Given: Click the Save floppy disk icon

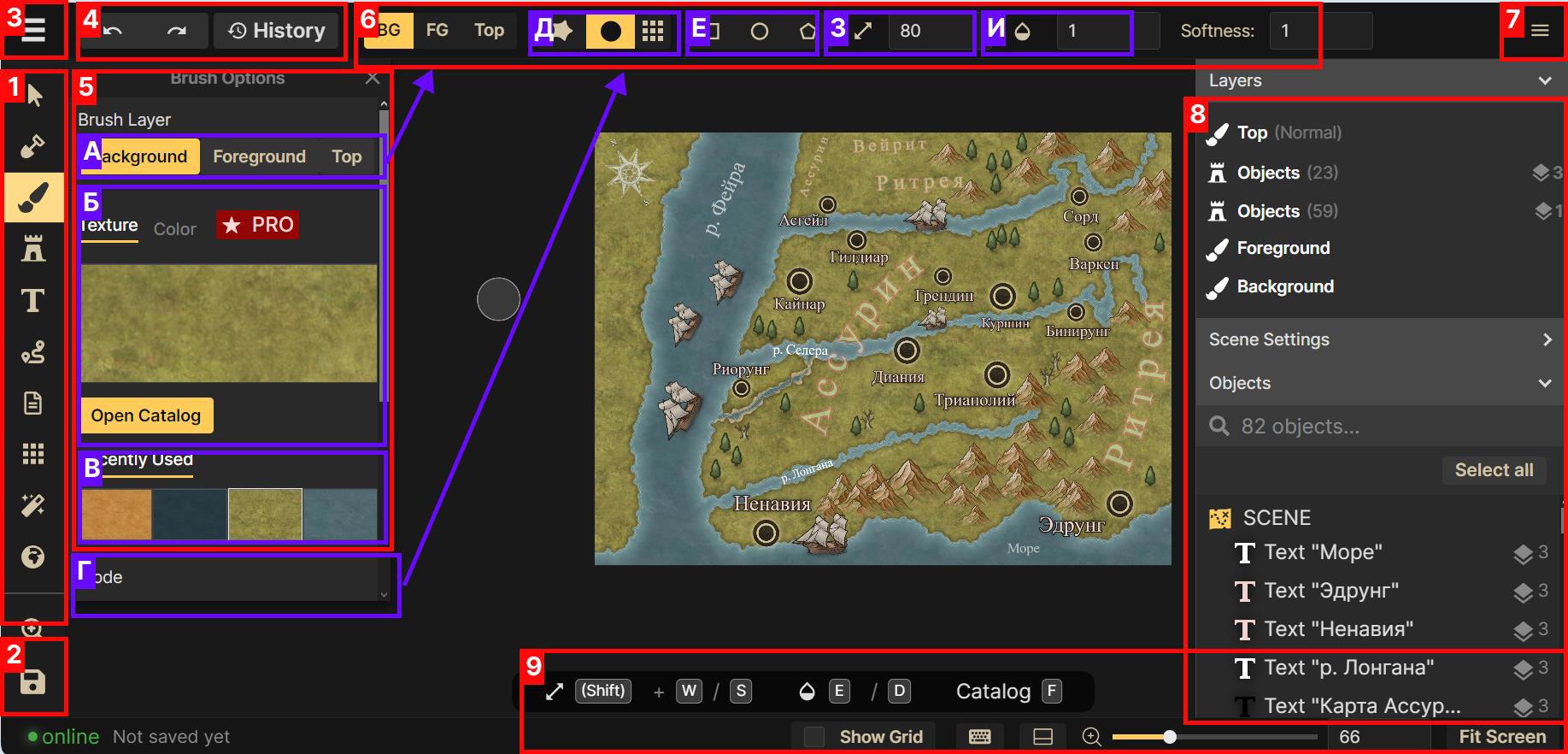Looking at the screenshot, I should pyautogui.click(x=33, y=681).
